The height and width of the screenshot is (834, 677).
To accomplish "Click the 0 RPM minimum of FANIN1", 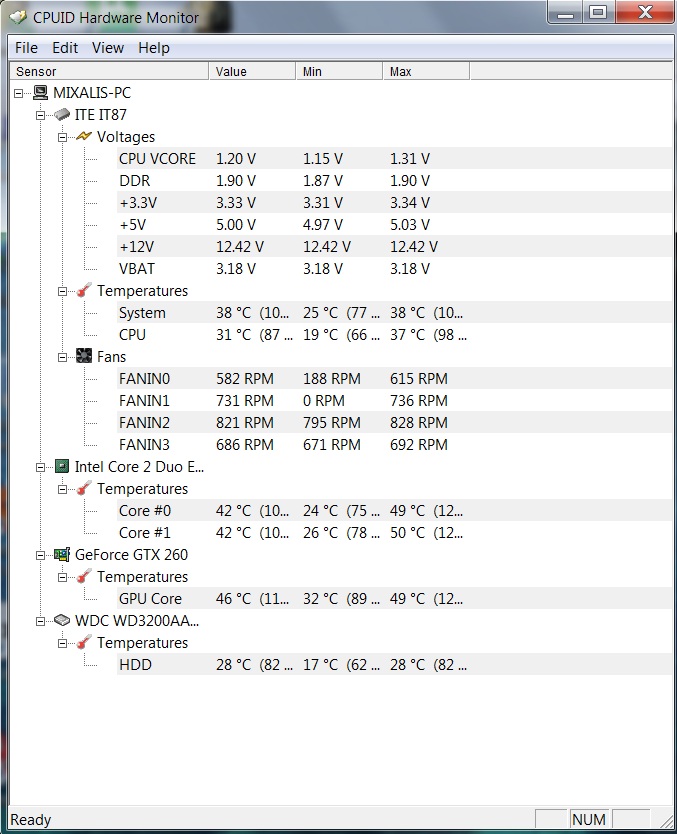I will tap(323, 401).
